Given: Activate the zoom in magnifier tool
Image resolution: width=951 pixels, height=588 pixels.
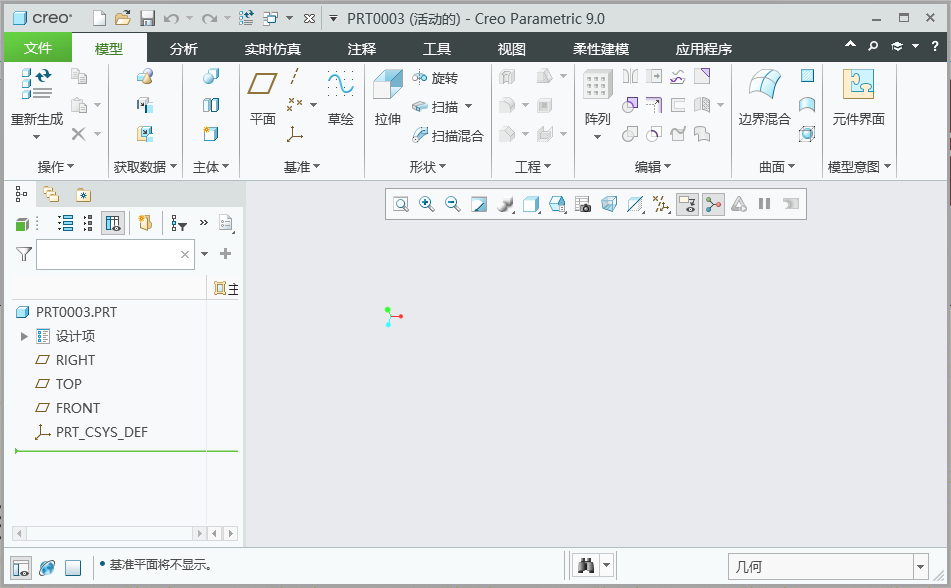Looking at the screenshot, I should pyautogui.click(x=427, y=204).
